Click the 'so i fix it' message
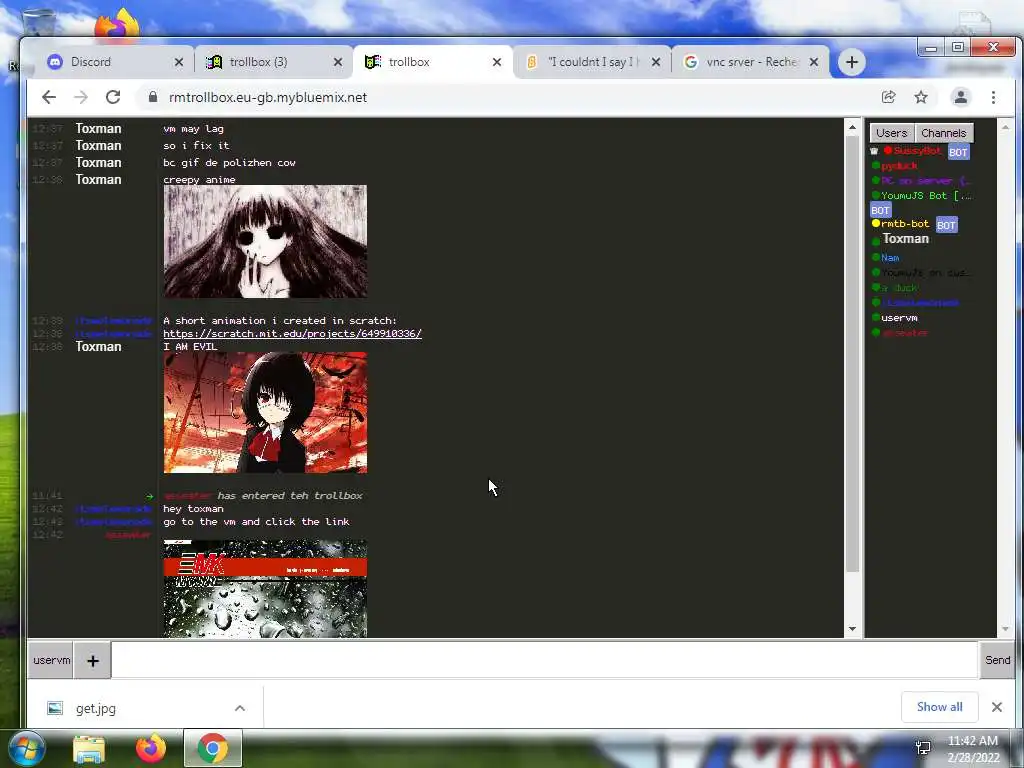The image size is (1024, 768). (196, 146)
